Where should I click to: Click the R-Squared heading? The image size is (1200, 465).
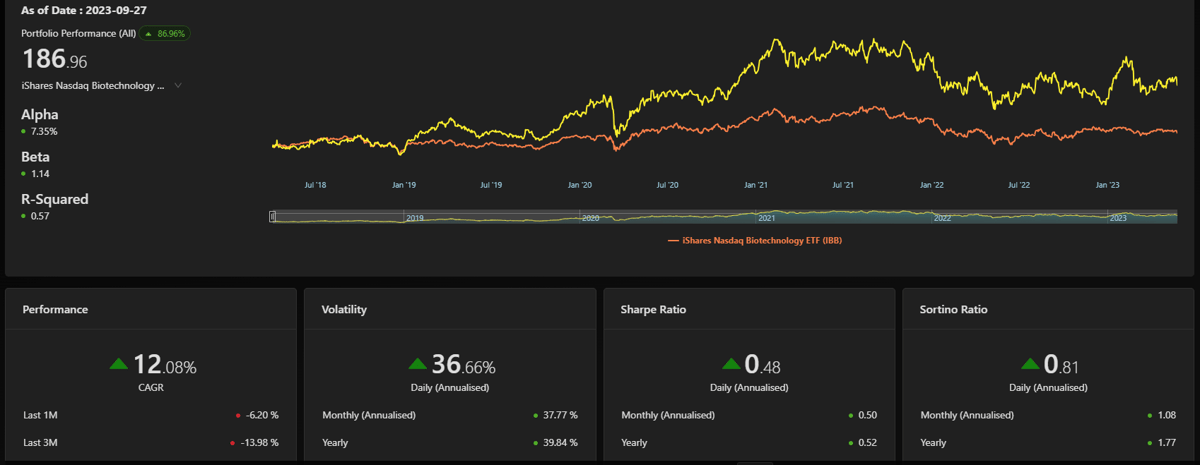tap(55, 199)
